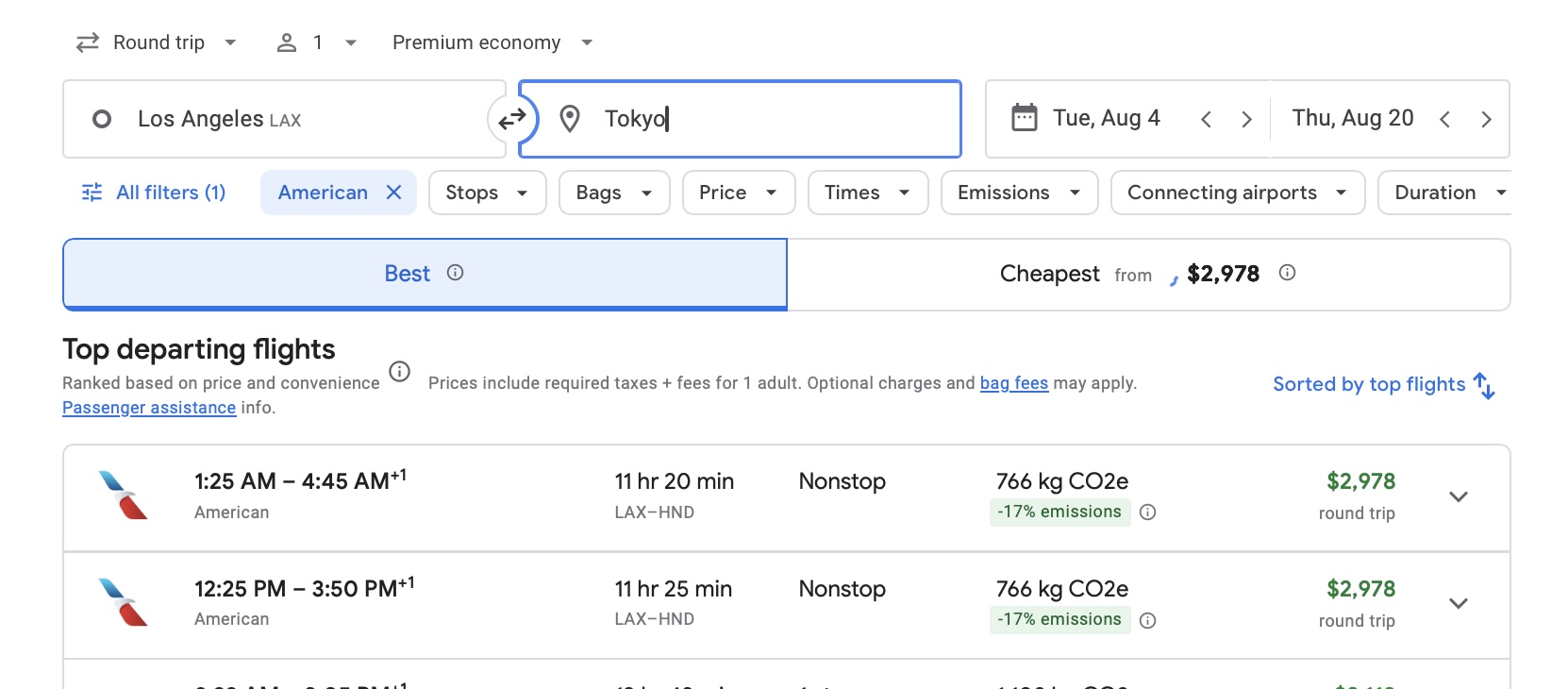Open the passenger count dropdown
1568x689 pixels.
[x=317, y=42]
